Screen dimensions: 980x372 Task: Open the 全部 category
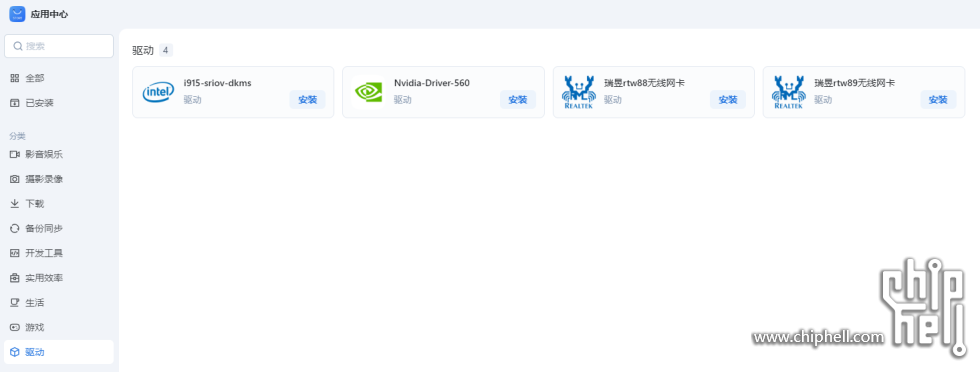click(x=59, y=78)
